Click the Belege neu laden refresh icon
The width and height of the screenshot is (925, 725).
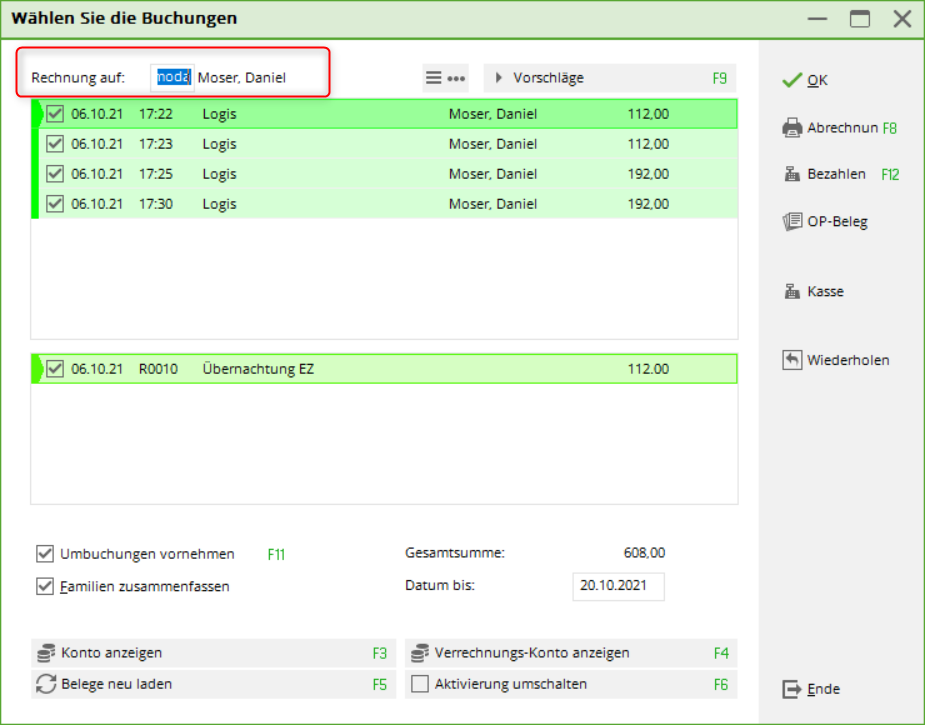[46, 684]
